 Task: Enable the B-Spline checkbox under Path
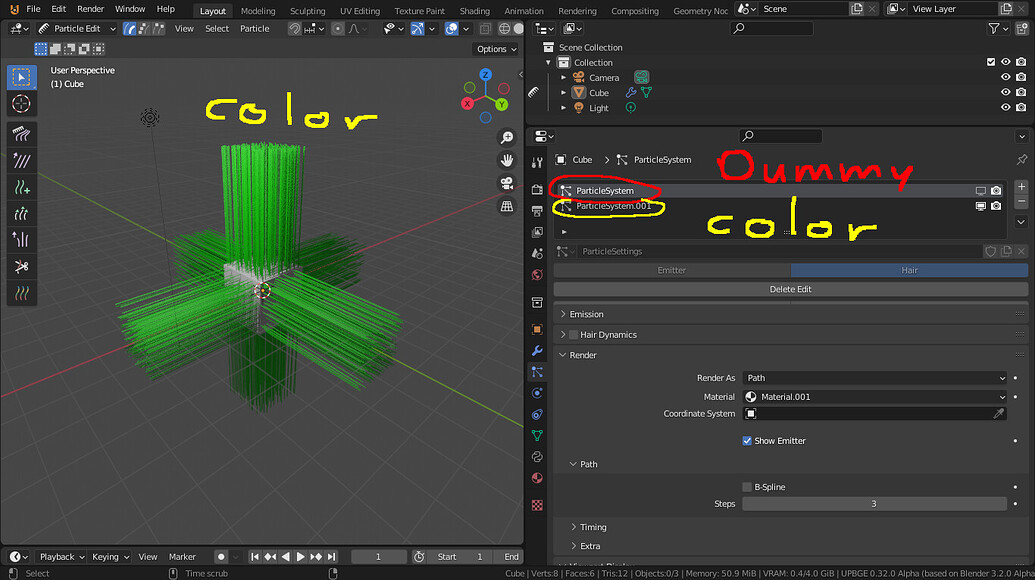[x=745, y=486]
